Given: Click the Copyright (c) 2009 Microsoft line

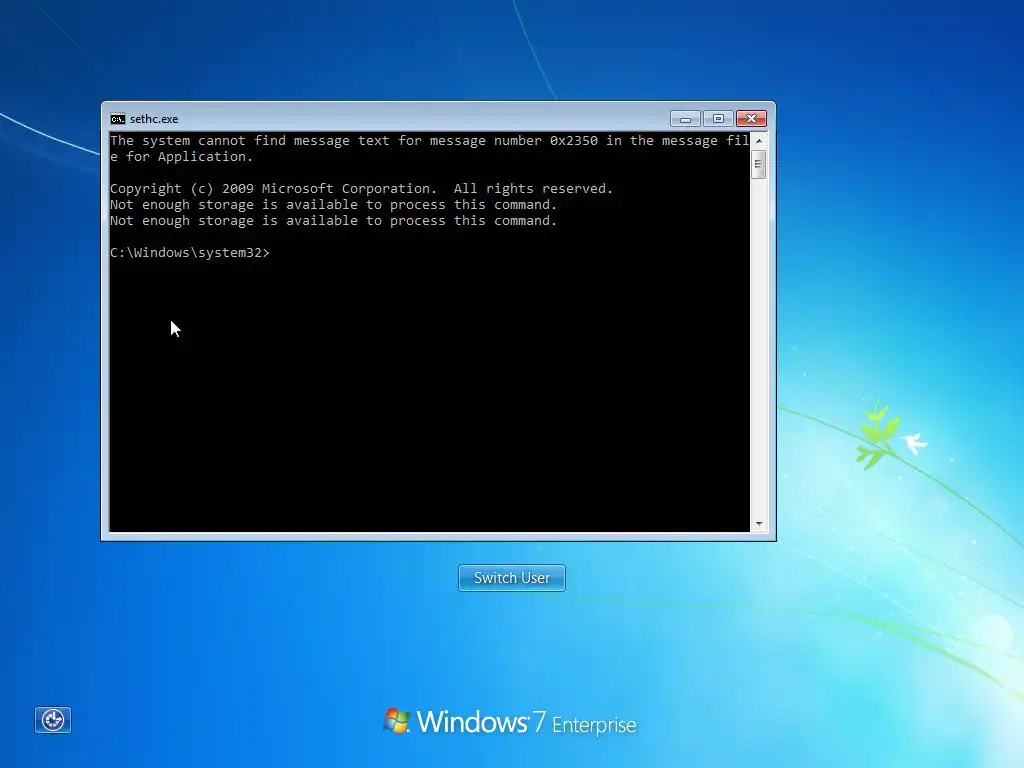Looking at the screenshot, I should pyautogui.click(x=361, y=189).
